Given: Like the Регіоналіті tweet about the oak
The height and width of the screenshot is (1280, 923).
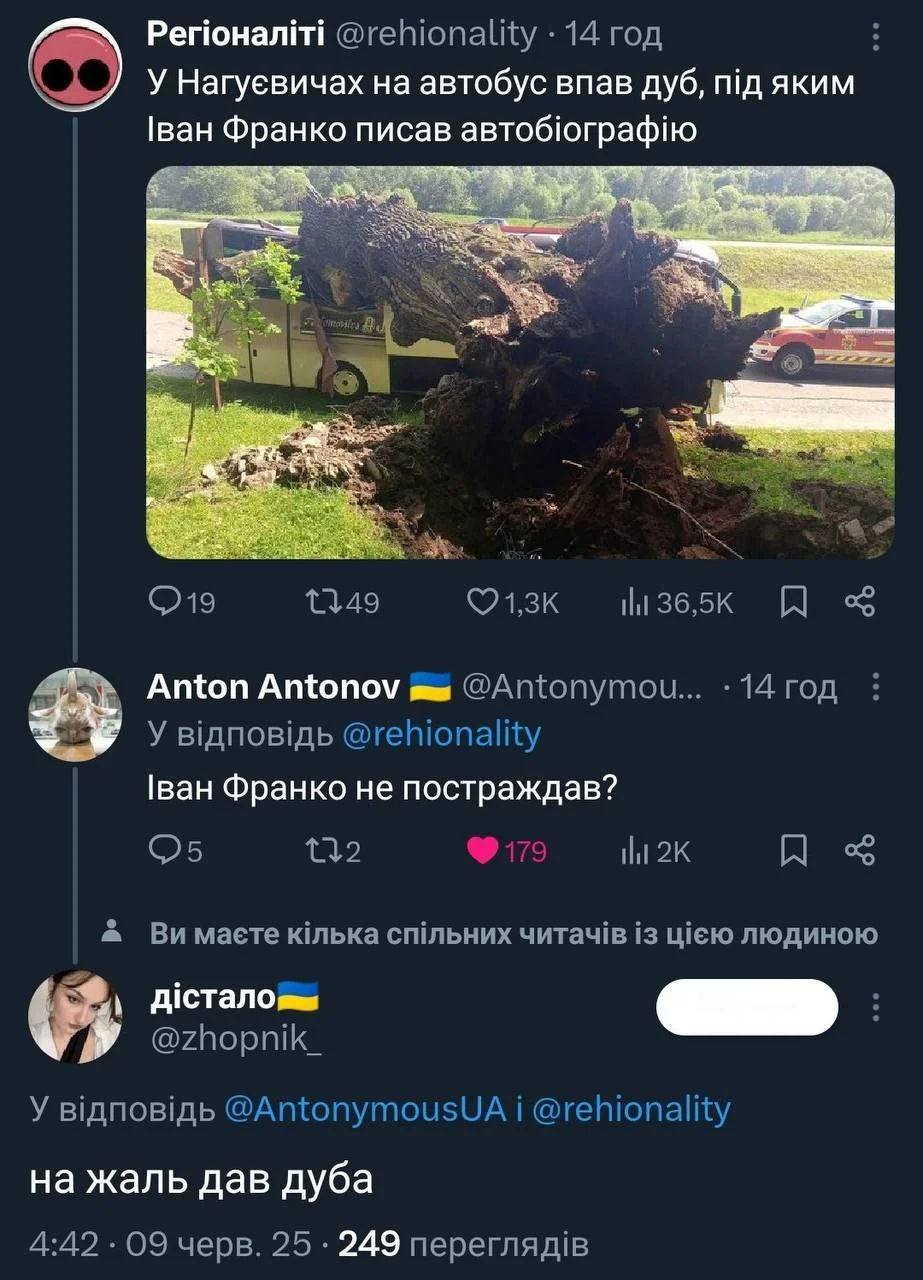Looking at the screenshot, I should coord(485,601).
